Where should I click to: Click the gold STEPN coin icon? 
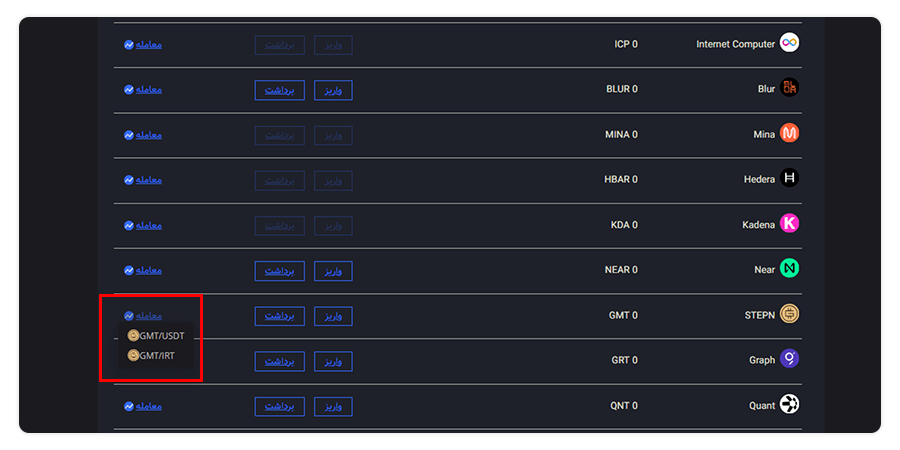[x=789, y=314]
